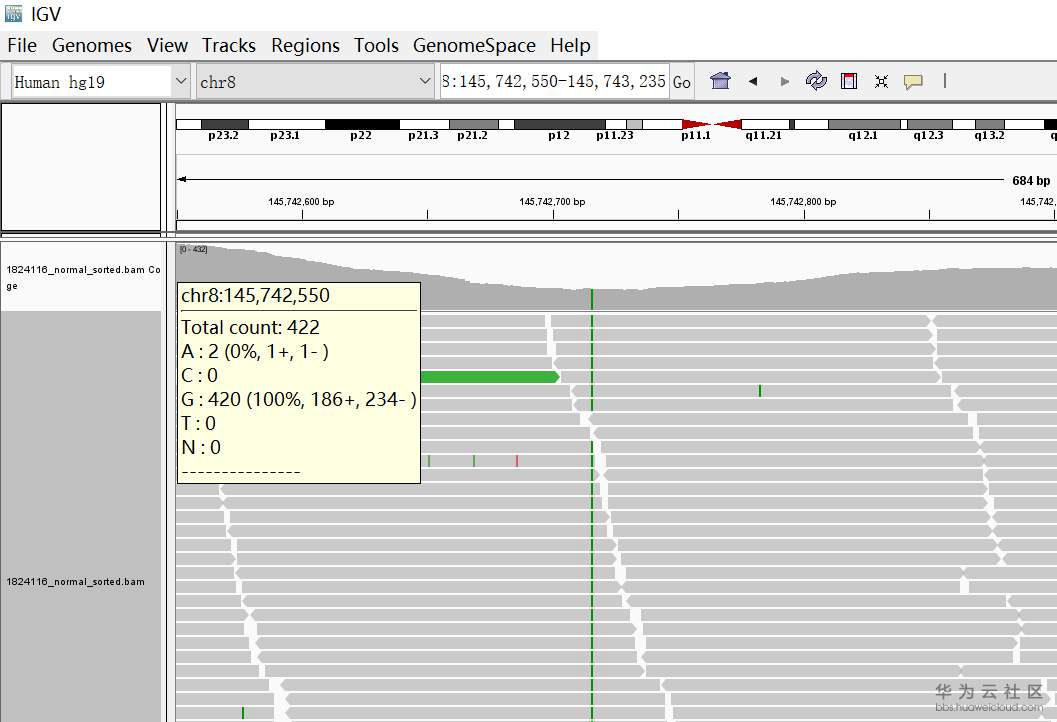This screenshot has width=1057, height=722.
Task: Open the Genomes menu
Action: click(92, 45)
